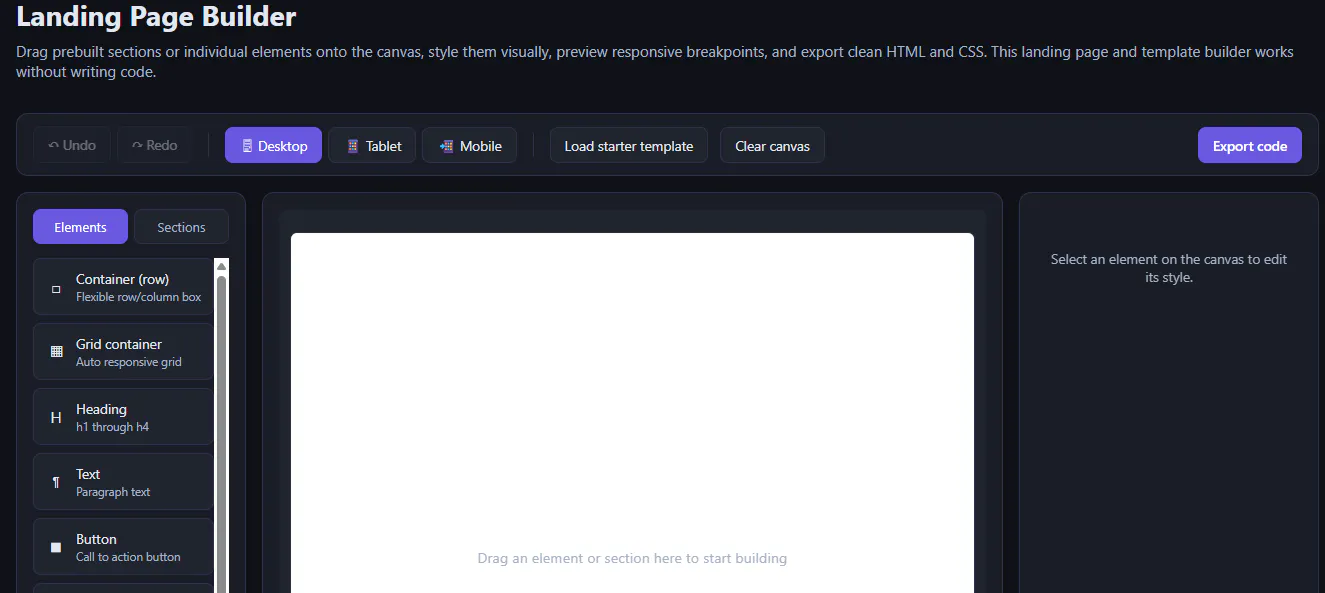Choose the Text paragraph element
The height and width of the screenshot is (593, 1325).
click(x=123, y=482)
